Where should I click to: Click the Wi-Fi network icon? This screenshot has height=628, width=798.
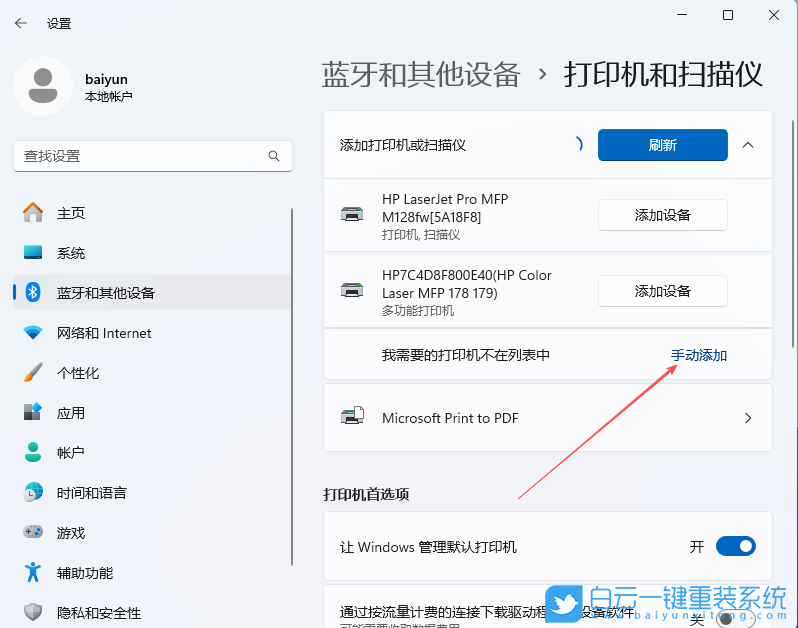pyautogui.click(x=33, y=333)
